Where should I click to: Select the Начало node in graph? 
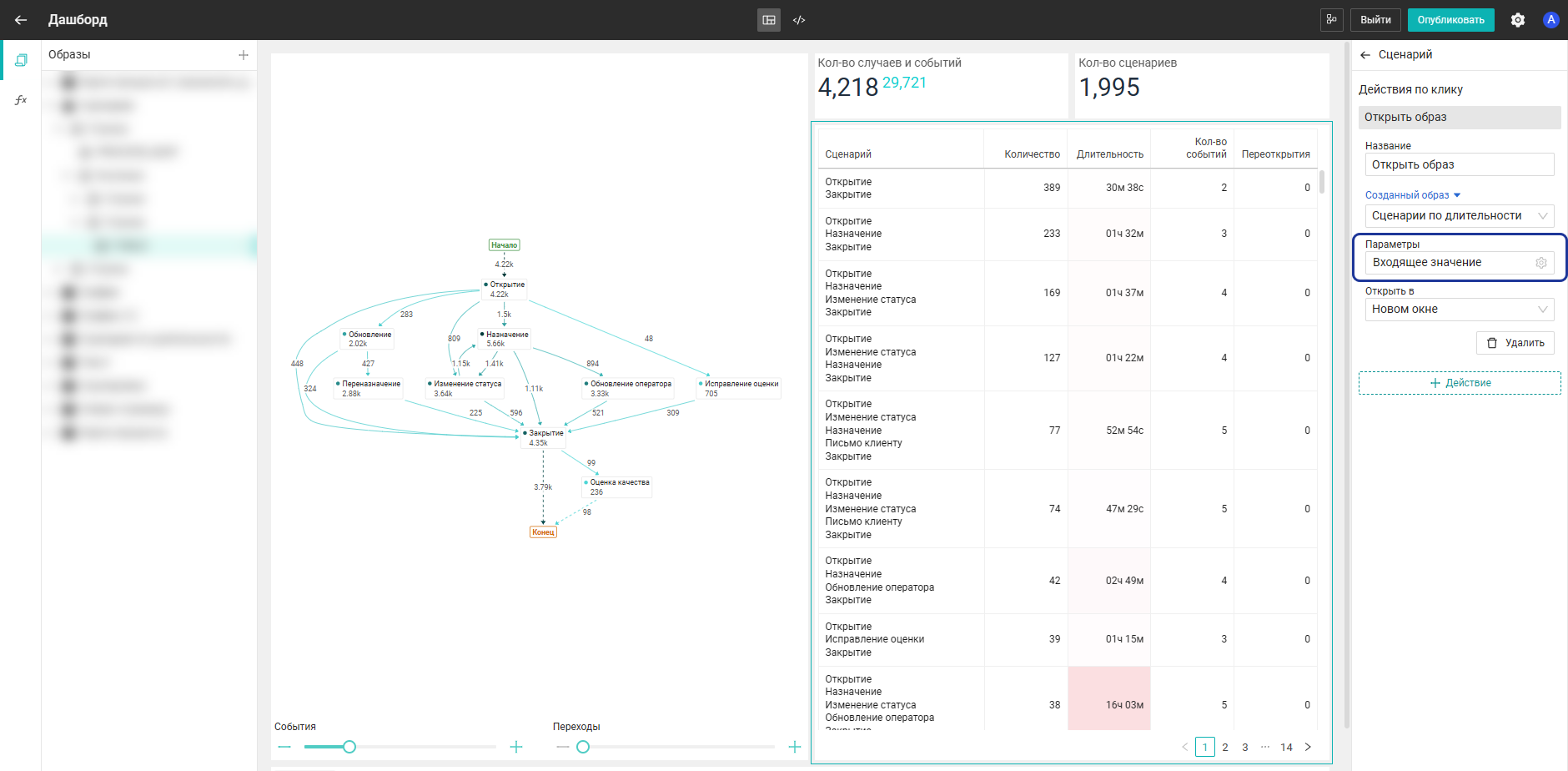point(504,245)
